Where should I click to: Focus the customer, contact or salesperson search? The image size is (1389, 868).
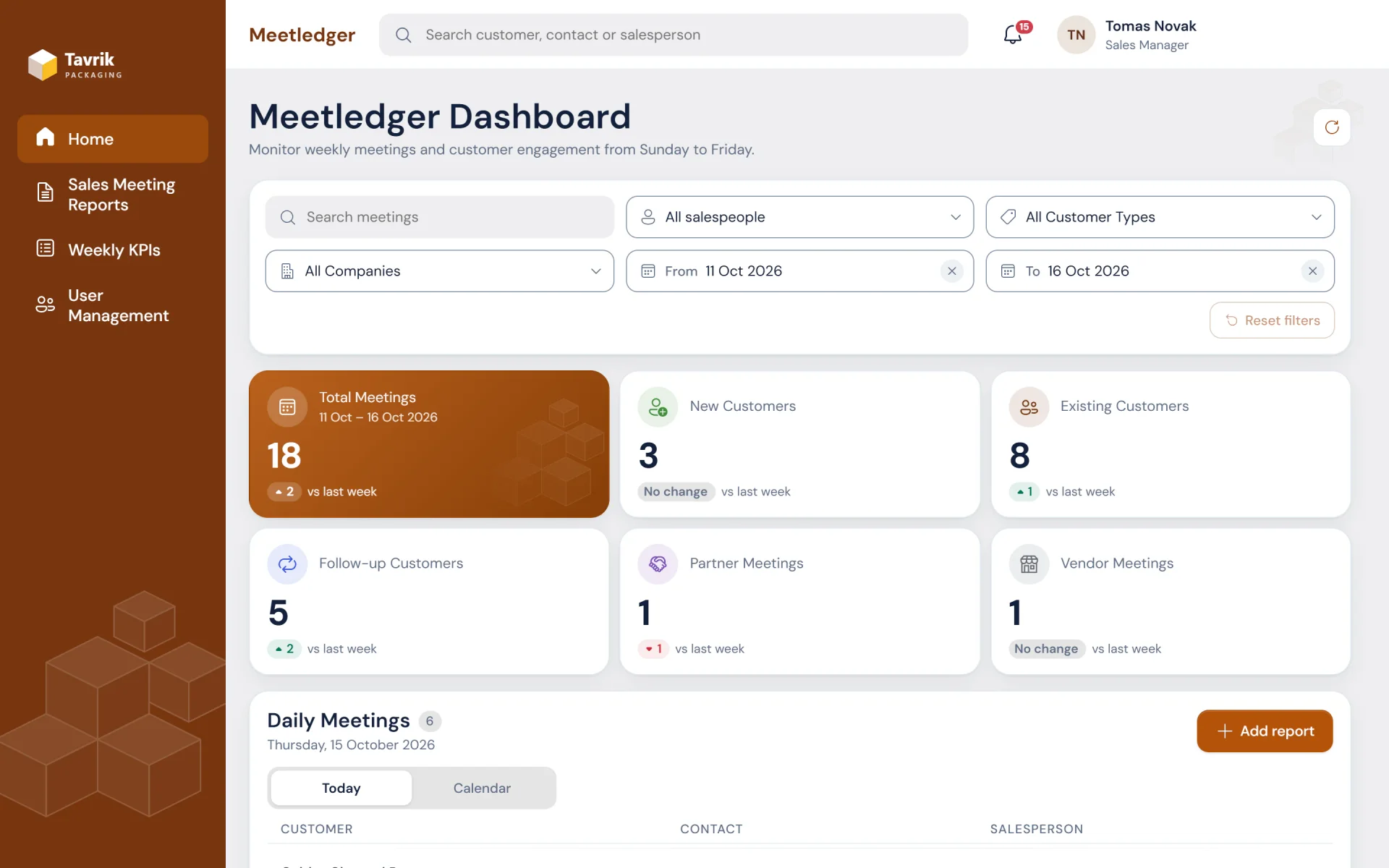(x=673, y=35)
